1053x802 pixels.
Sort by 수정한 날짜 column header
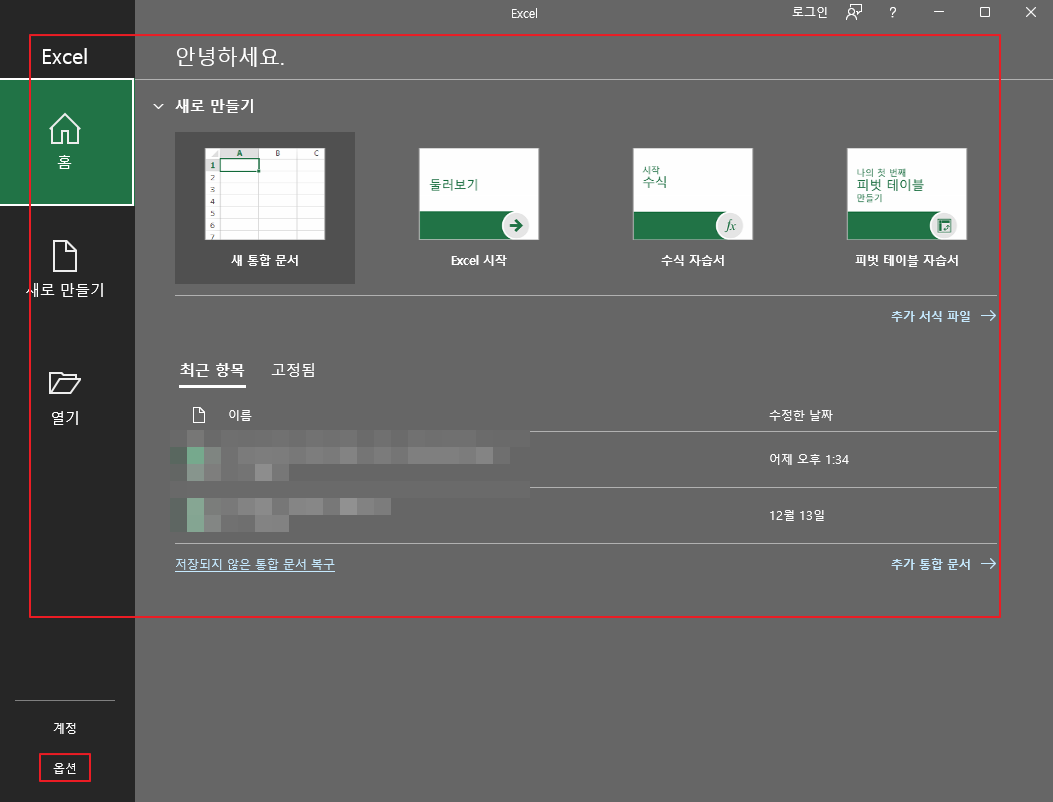point(800,415)
